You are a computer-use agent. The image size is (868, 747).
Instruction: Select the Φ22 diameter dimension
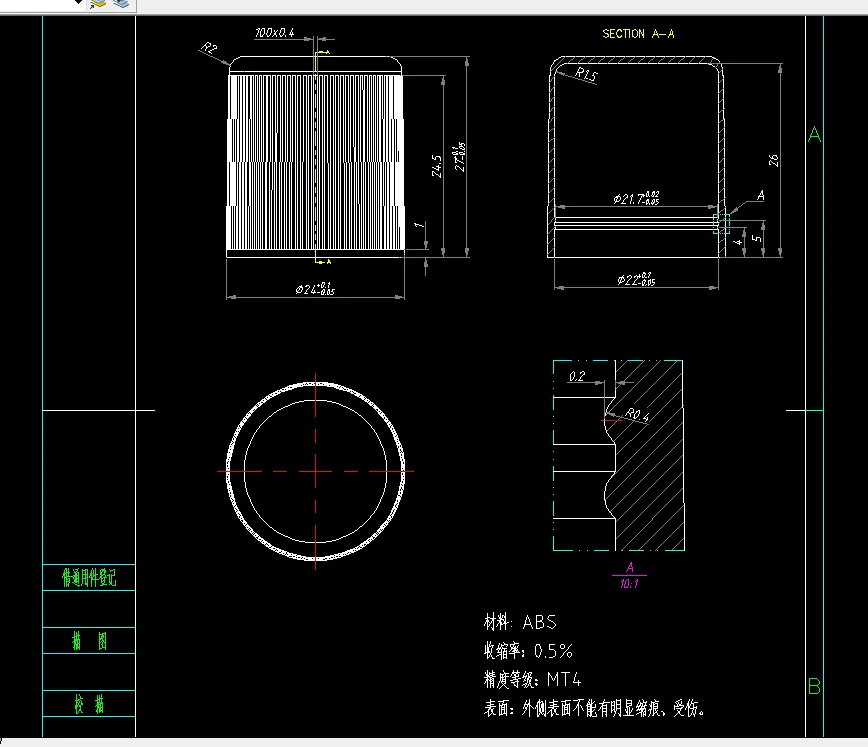point(637,280)
